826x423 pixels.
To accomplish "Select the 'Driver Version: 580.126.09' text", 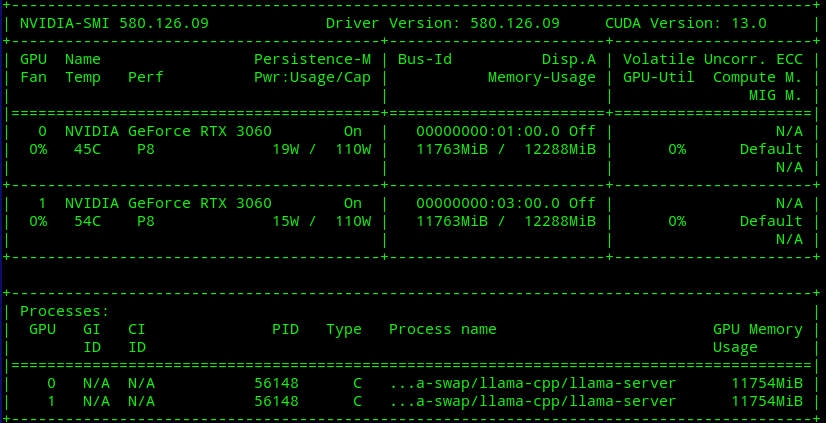I will [442, 24].
